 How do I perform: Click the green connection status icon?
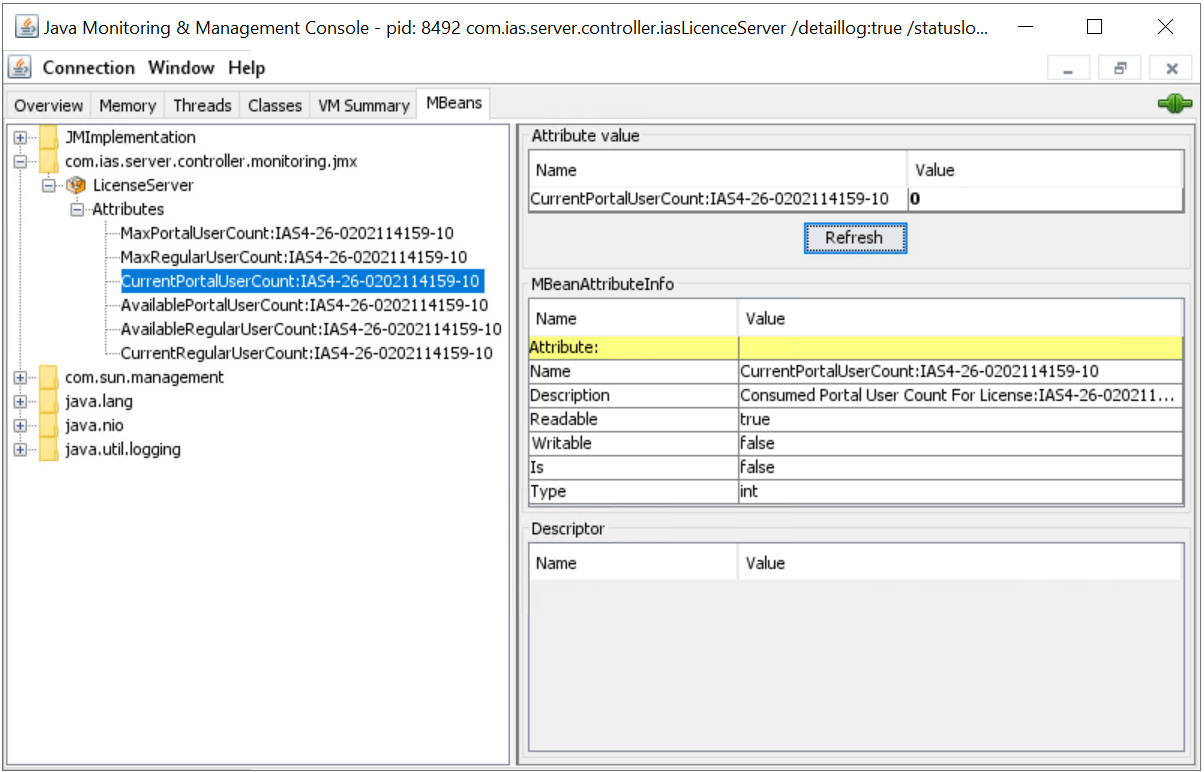click(1174, 104)
